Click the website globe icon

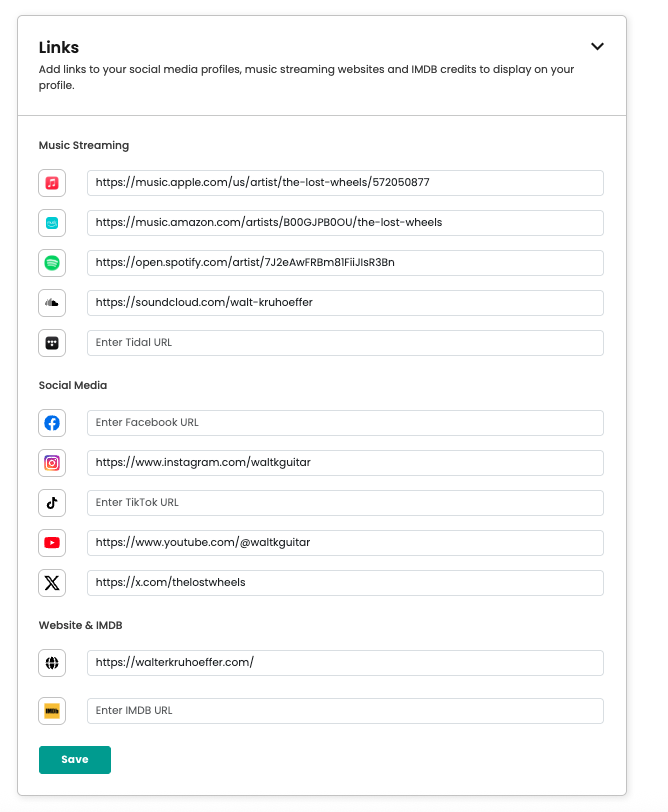click(x=51, y=663)
